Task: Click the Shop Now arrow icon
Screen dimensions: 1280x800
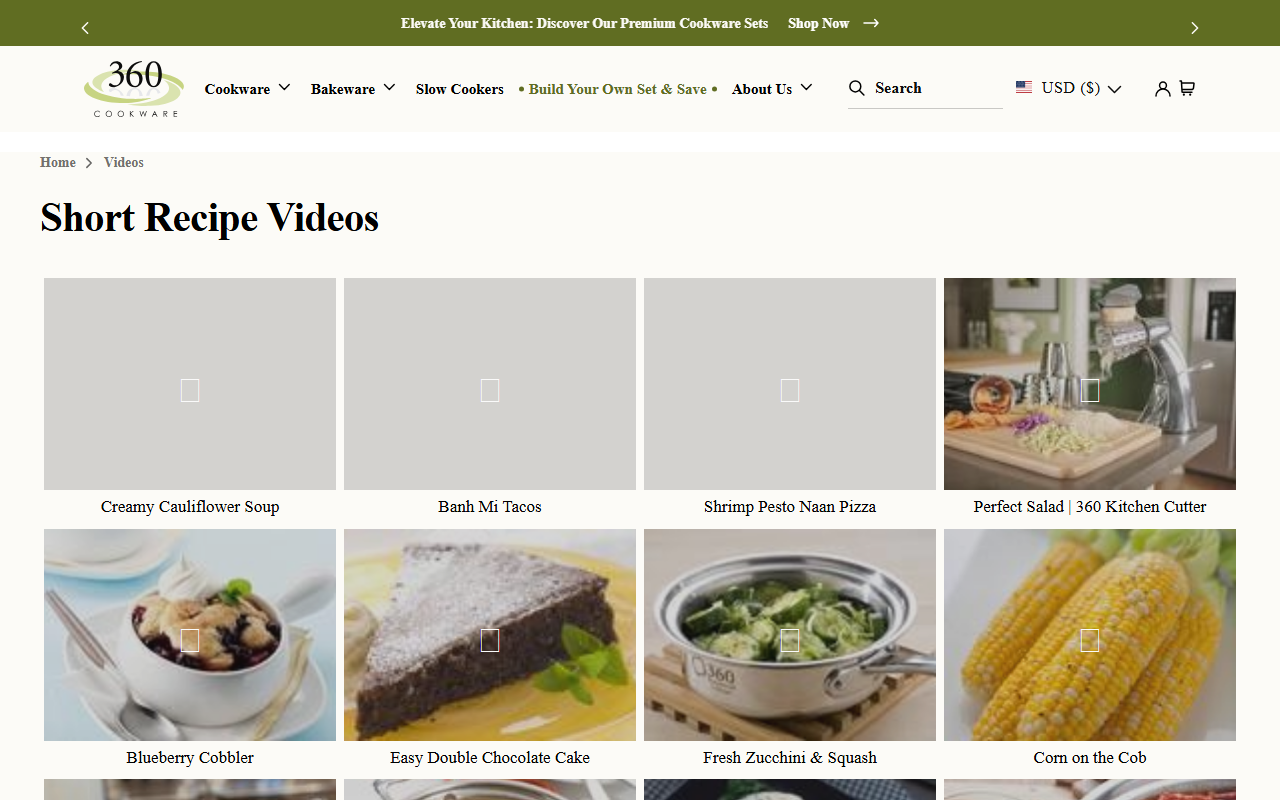Action: point(871,23)
